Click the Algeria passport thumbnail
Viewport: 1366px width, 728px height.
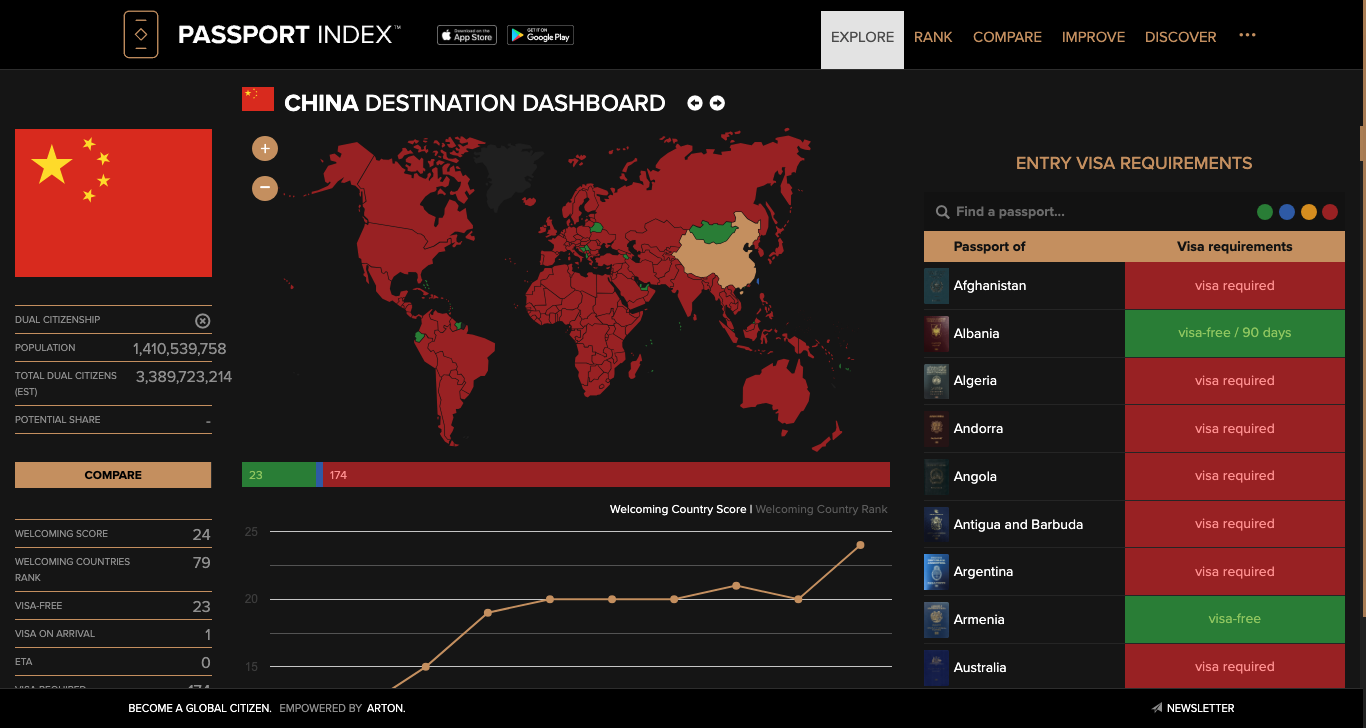936,381
